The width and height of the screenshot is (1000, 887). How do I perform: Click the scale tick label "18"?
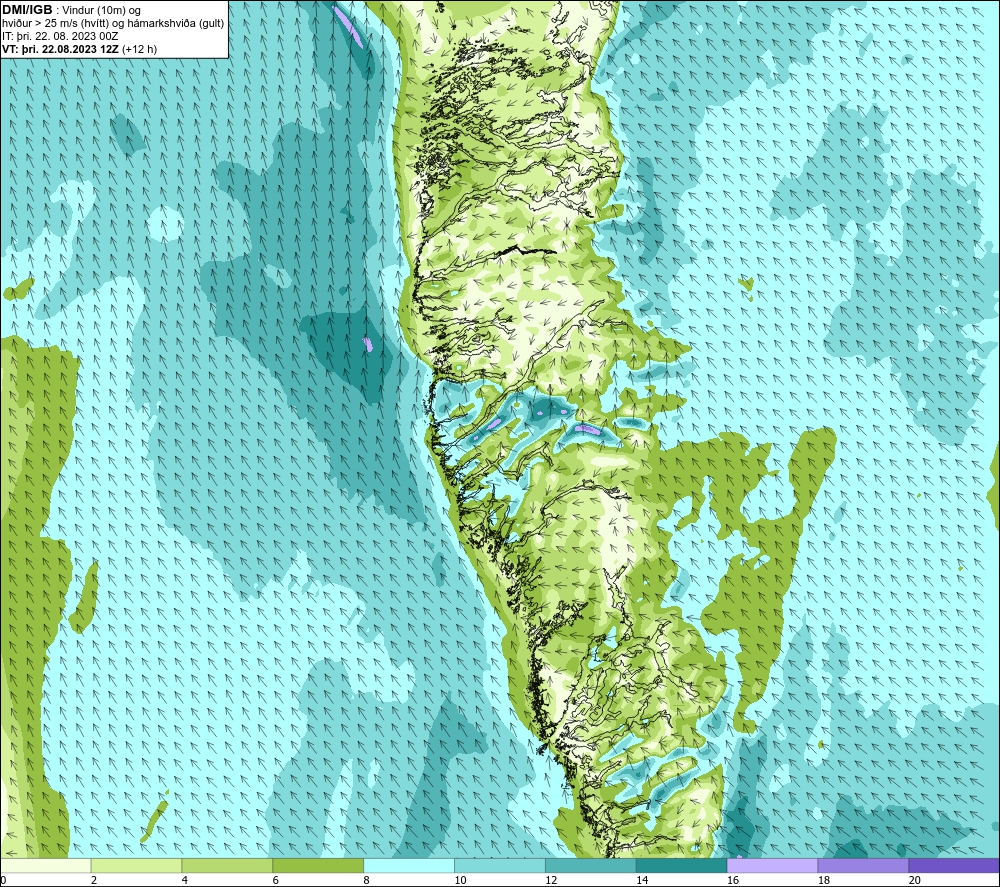pos(823,881)
